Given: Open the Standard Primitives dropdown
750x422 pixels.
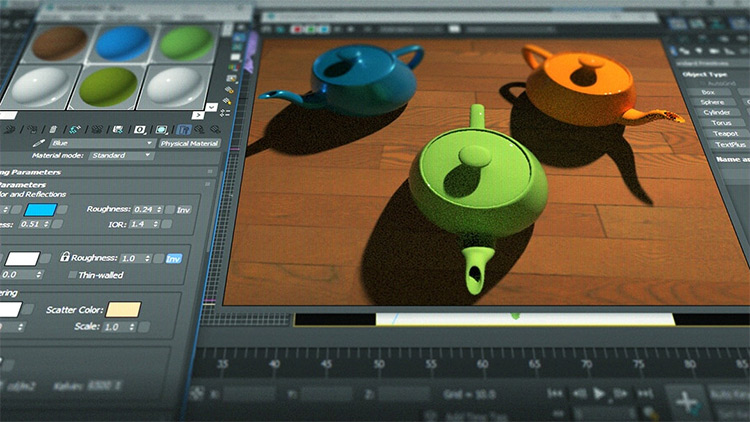Looking at the screenshot, I should [711, 63].
